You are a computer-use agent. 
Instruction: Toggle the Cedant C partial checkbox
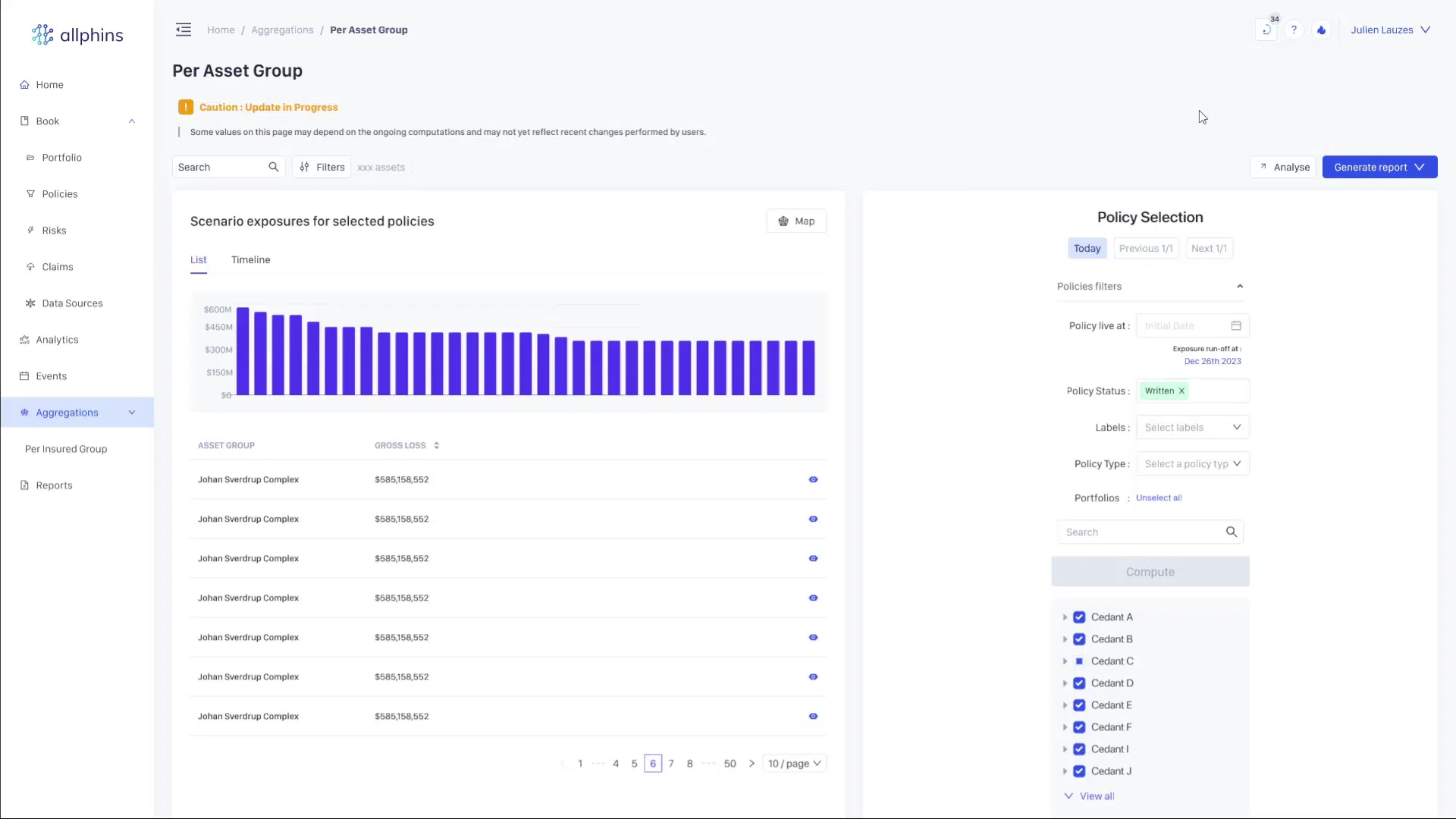[x=1079, y=661]
